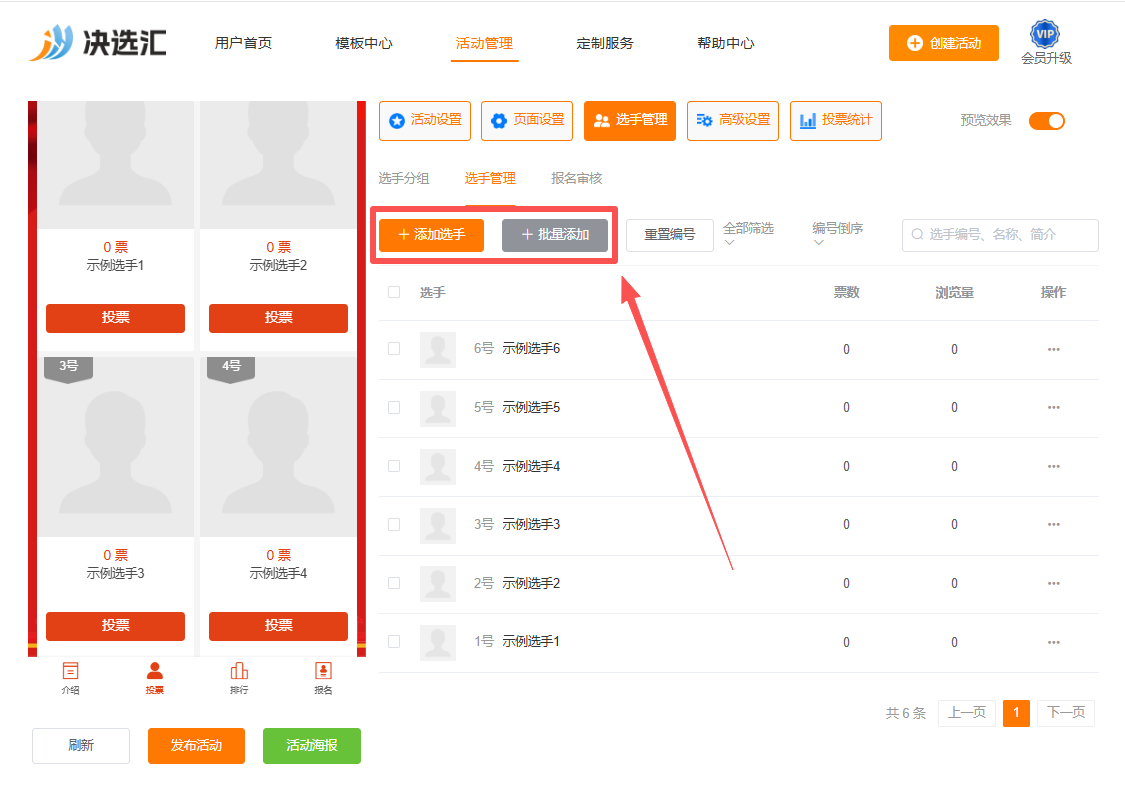This screenshot has height=789, width=1125.
Task: Click the 浏览量 column header
Action: pyautogui.click(x=954, y=293)
